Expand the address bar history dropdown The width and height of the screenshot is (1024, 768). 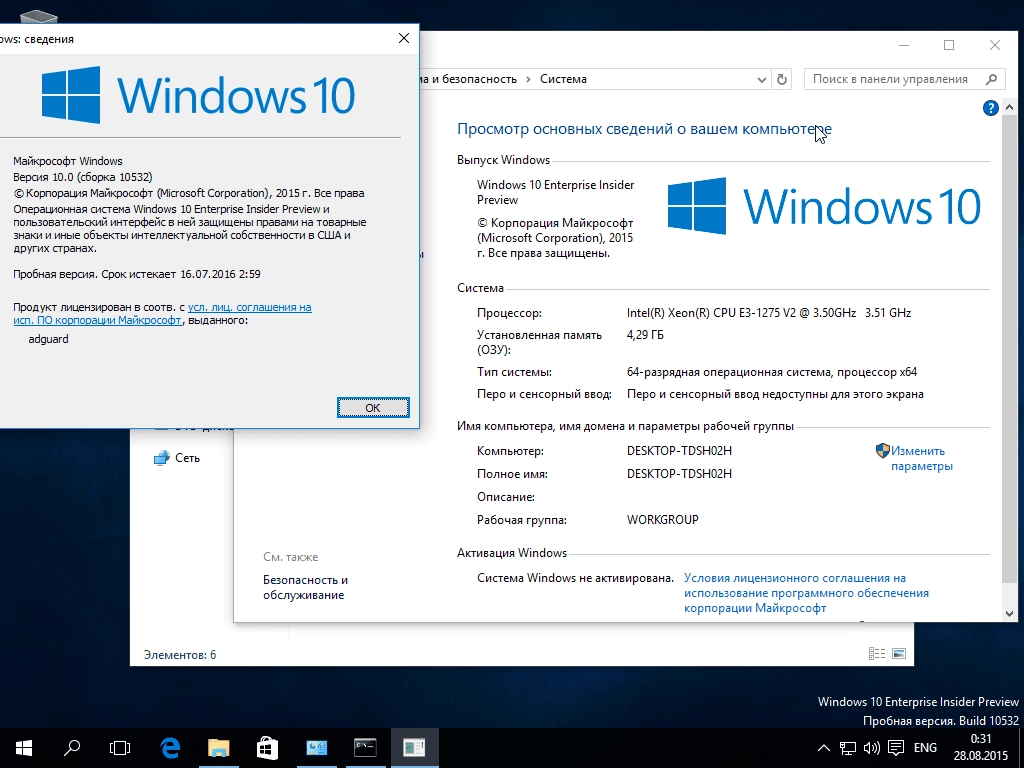(x=761, y=80)
